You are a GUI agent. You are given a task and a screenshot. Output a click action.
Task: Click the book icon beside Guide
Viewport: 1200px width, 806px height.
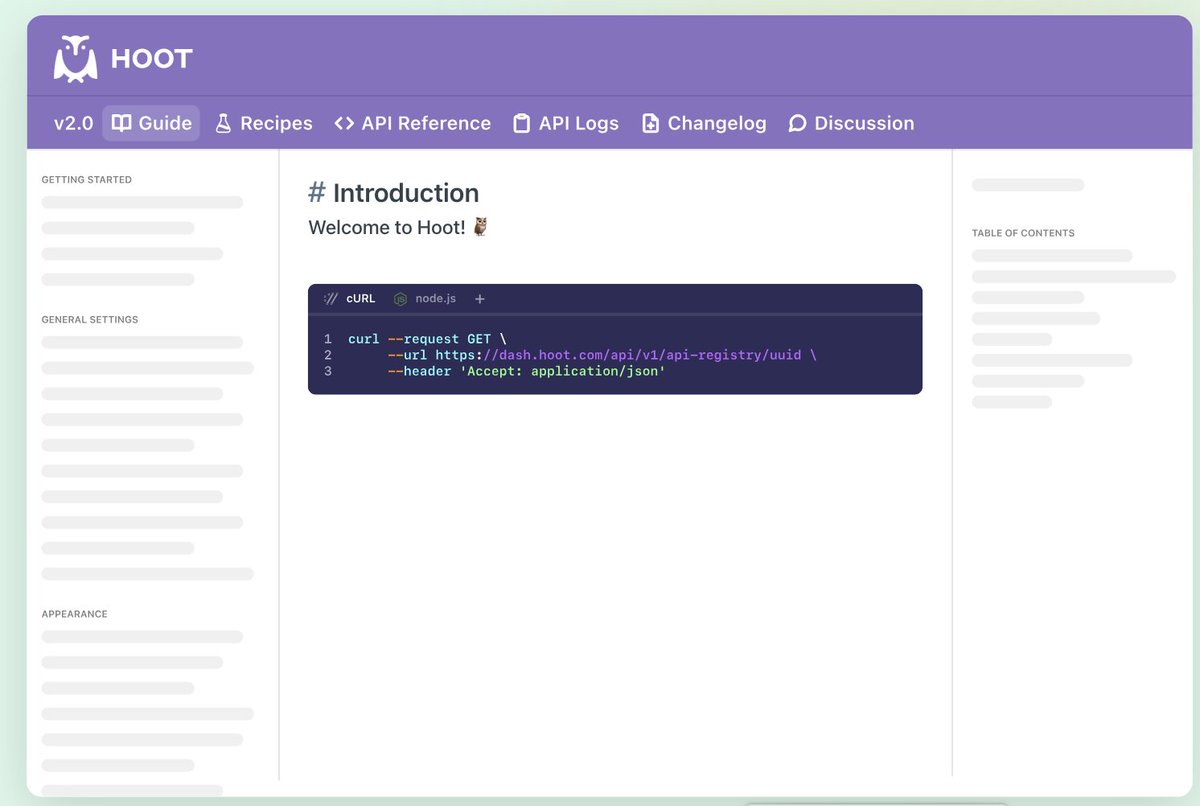[x=121, y=123]
